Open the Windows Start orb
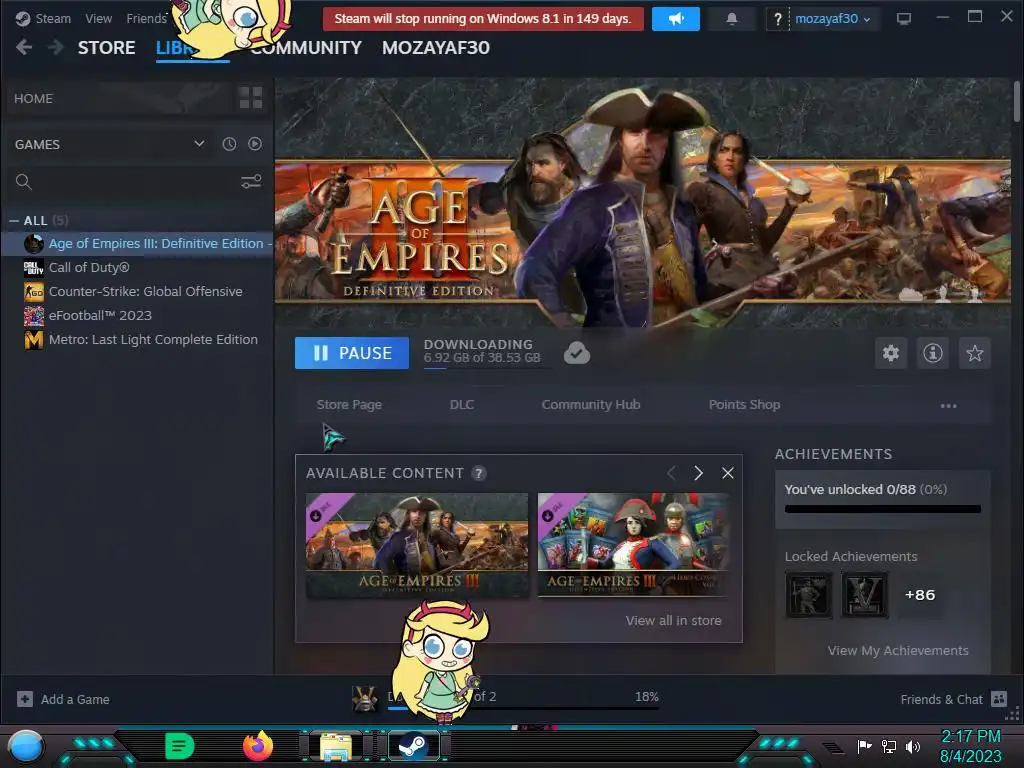 coord(26,746)
